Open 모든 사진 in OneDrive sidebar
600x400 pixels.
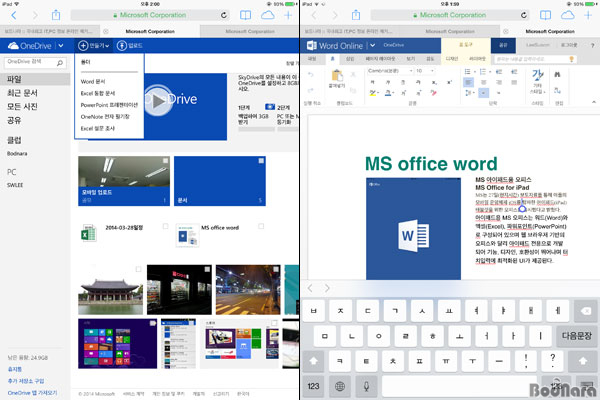(22, 106)
